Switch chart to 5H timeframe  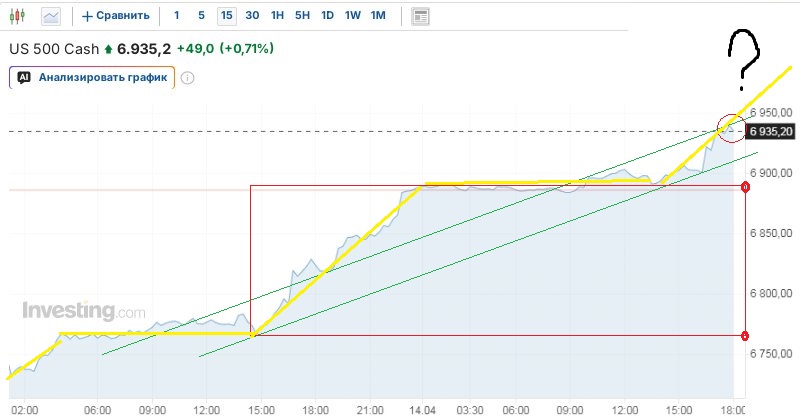tap(302, 16)
